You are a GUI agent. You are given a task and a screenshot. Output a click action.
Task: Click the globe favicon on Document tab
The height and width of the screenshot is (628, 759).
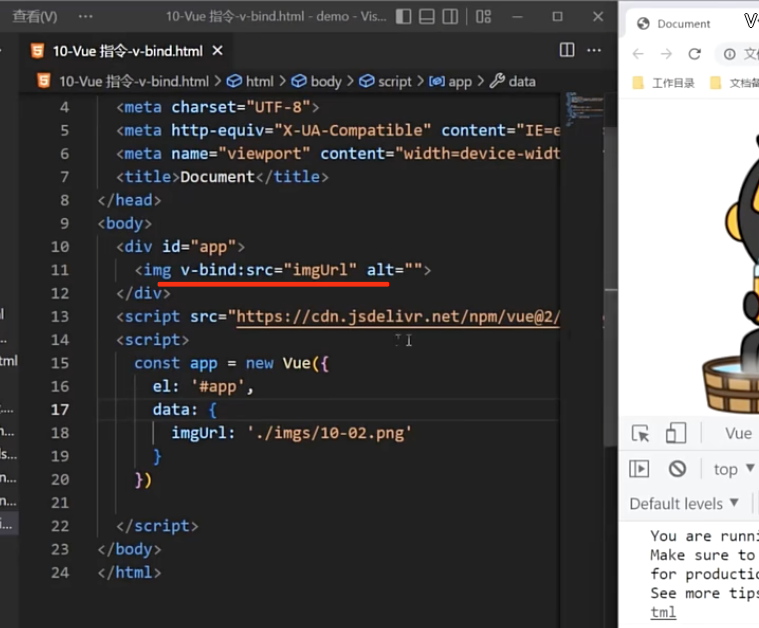pos(643,24)
